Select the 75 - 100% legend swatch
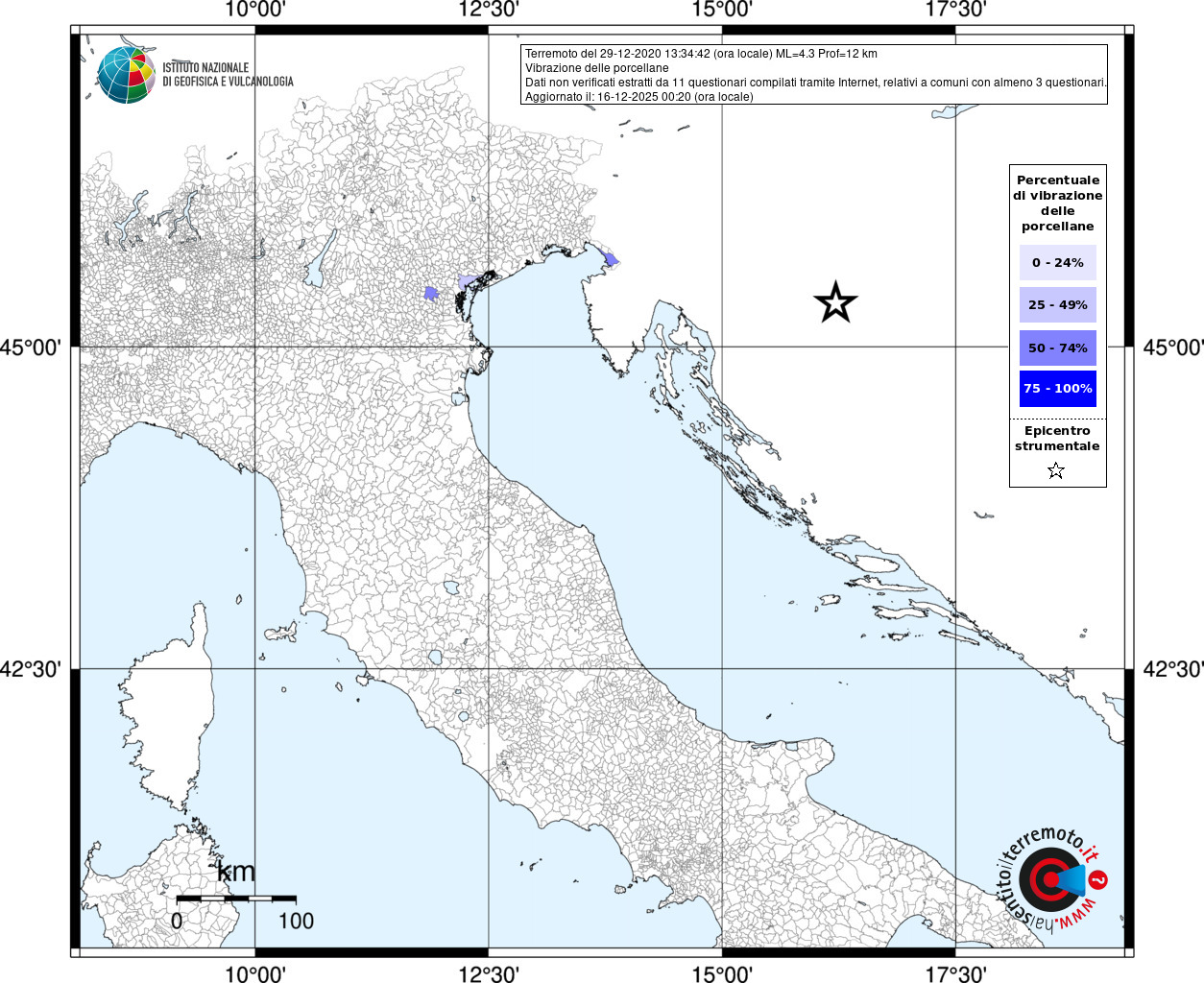Screen dimensions: 1204x983 click(x=1057, y=389)
